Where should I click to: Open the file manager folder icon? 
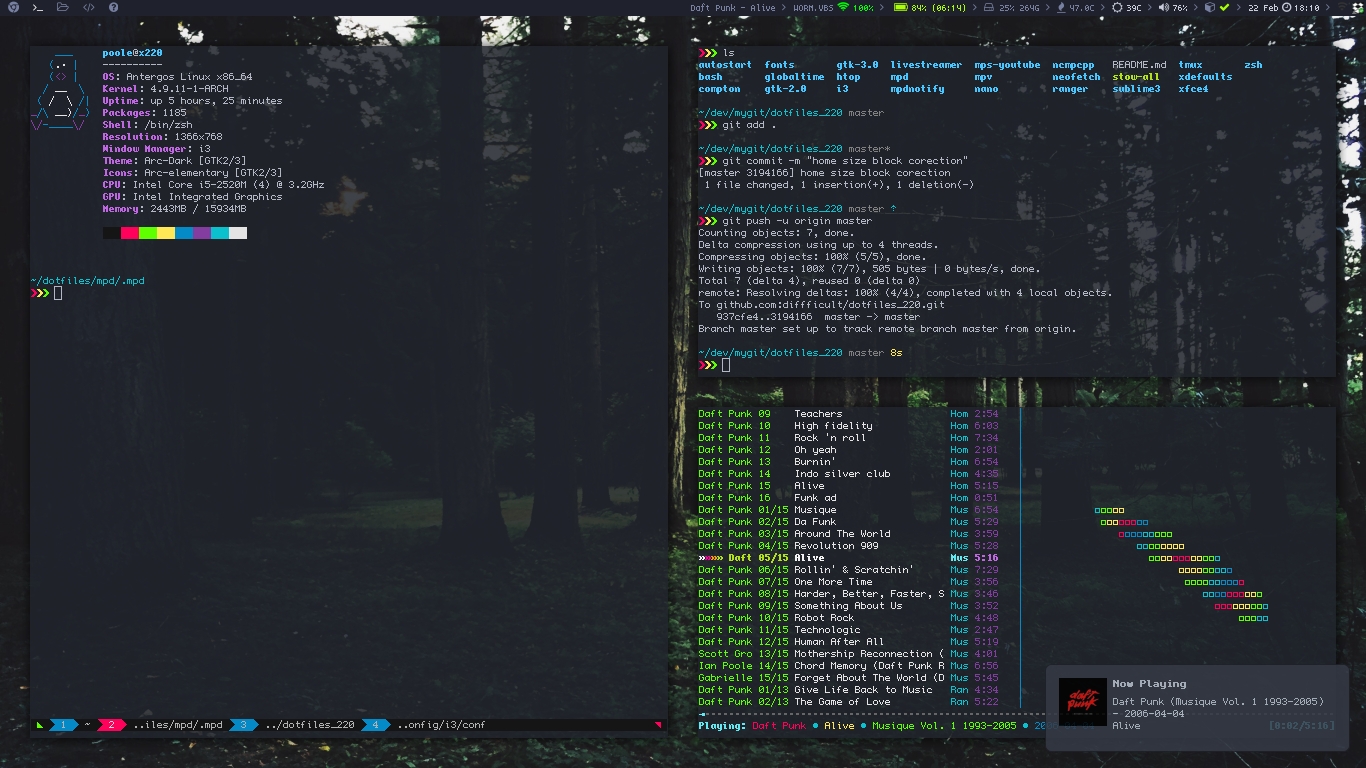click(63, 7)
